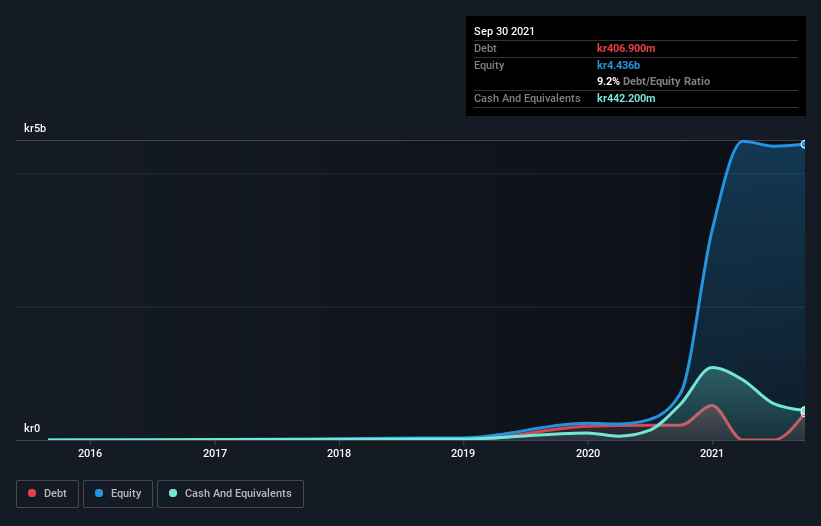Click the 2016 x-axis label
This screenshot has width=821, height=526.
90,453
